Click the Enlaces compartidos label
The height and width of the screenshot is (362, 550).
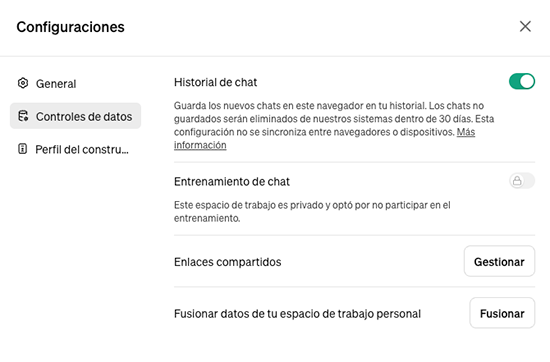(x=228, y=262)
